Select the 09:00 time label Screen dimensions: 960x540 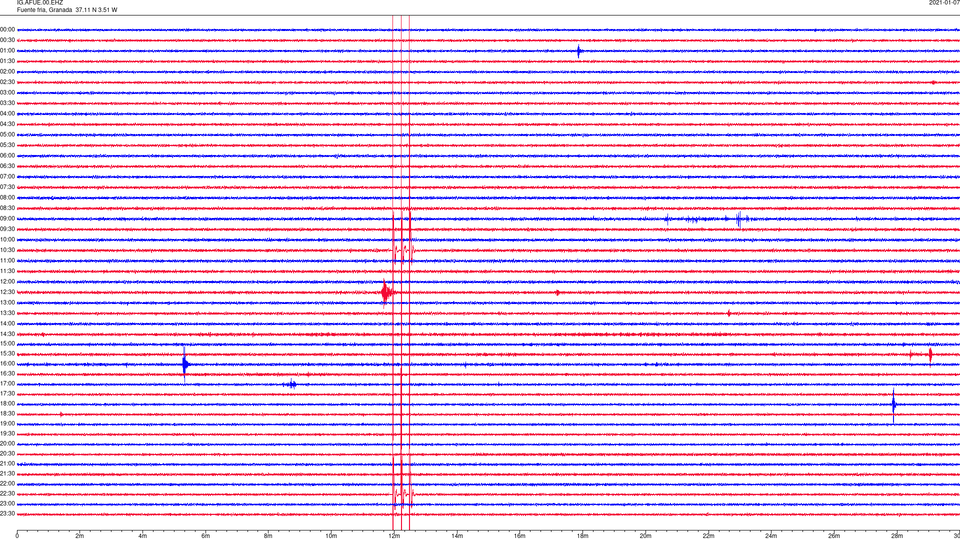pyautogui.click(x=8, y=219)
